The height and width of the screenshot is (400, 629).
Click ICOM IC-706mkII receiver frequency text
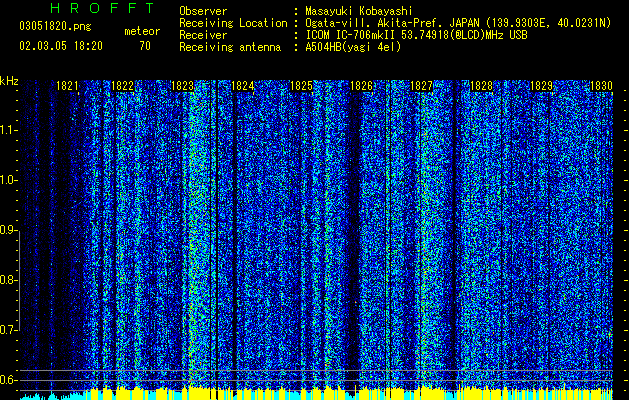[x=416, y=35]
